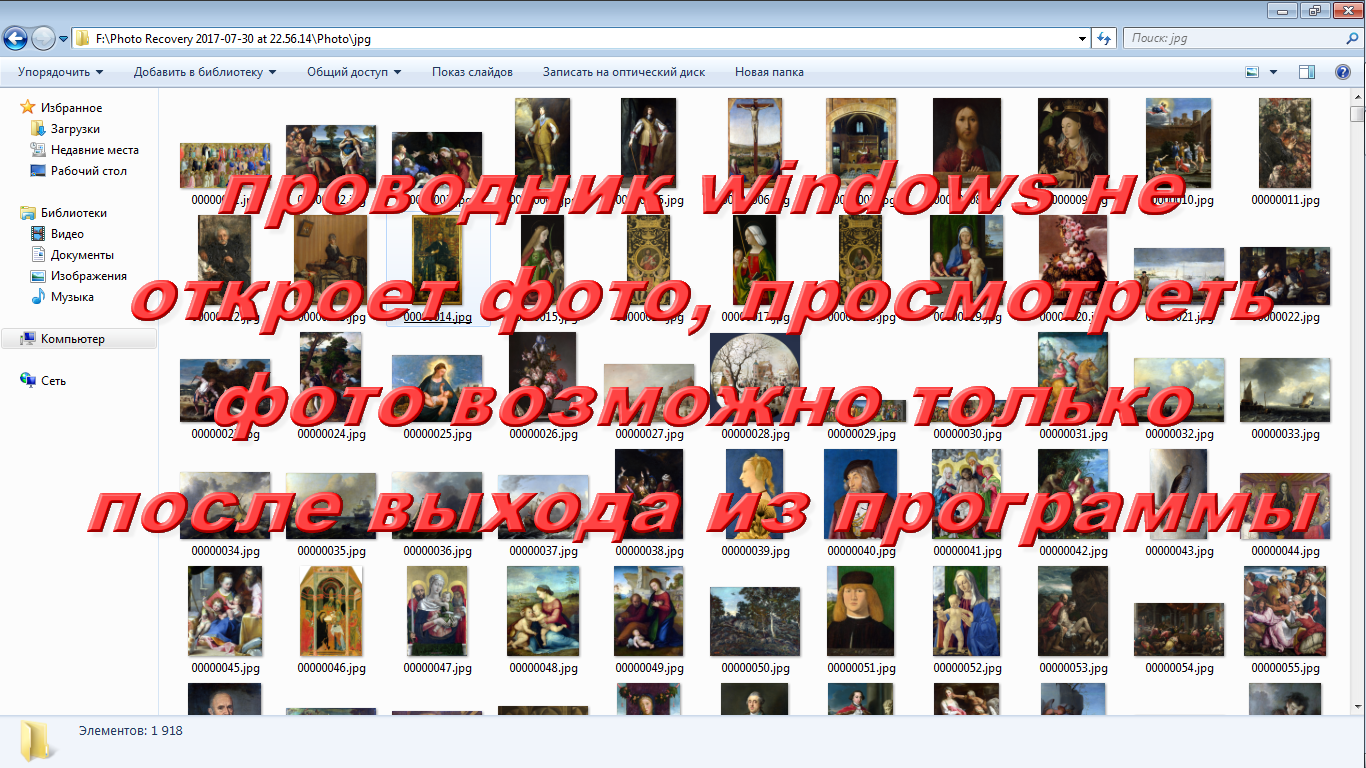Click the Сеть network icon
The height and width of the screenshot is (768, 1366).
point(28,380)
